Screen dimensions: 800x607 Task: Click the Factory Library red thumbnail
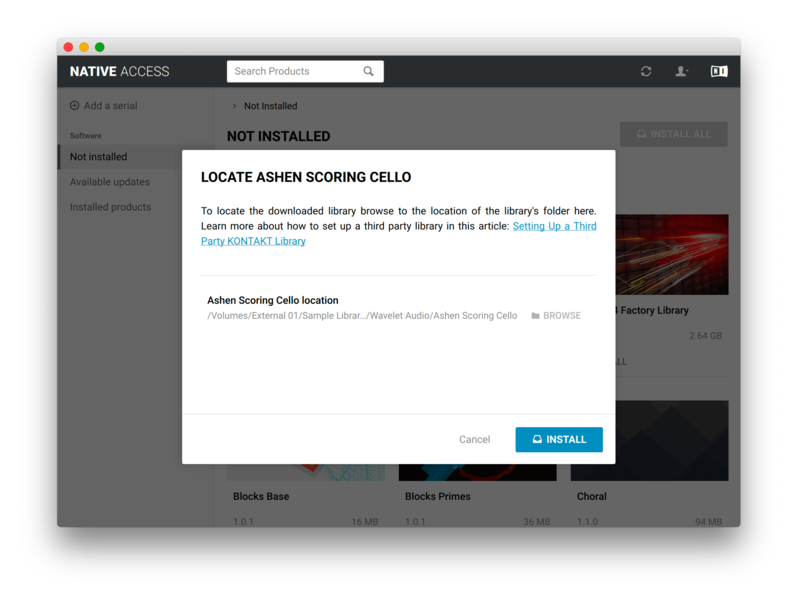point(672,255)
